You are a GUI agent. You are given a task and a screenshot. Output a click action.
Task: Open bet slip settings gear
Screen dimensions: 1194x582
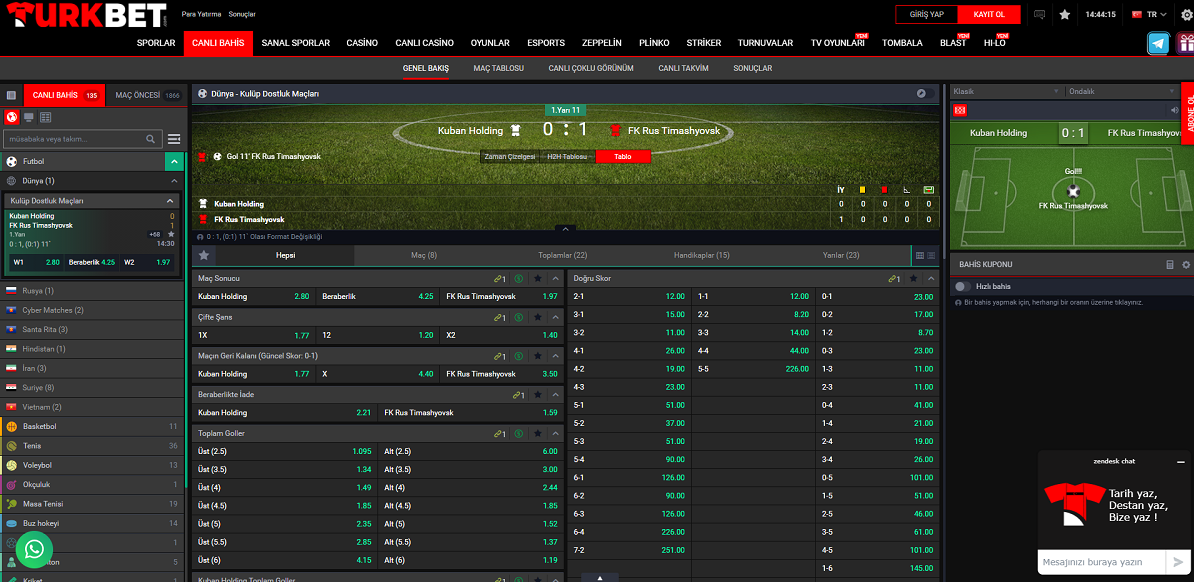click(1186, 264)
